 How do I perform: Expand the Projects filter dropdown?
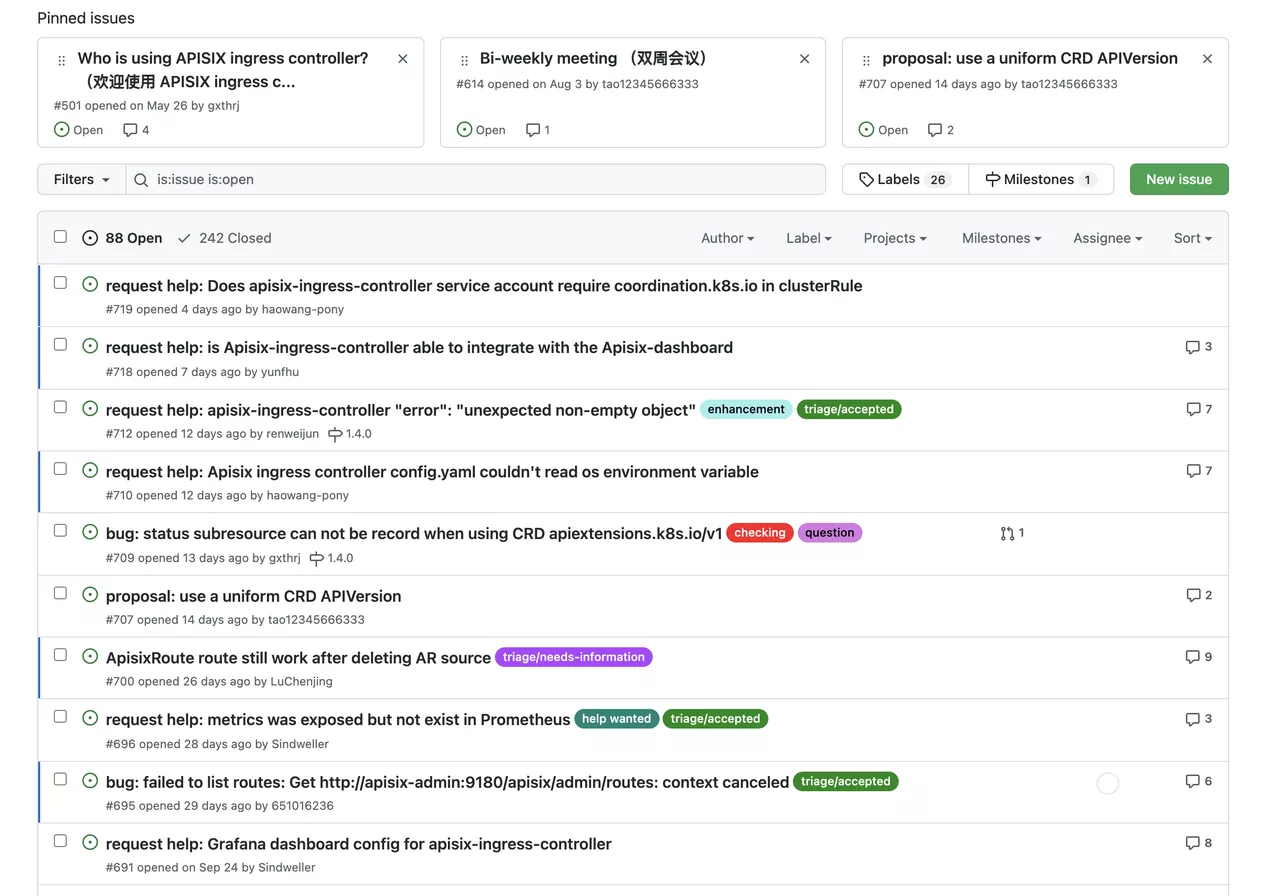pyautogui.click(x=895, y=238)
